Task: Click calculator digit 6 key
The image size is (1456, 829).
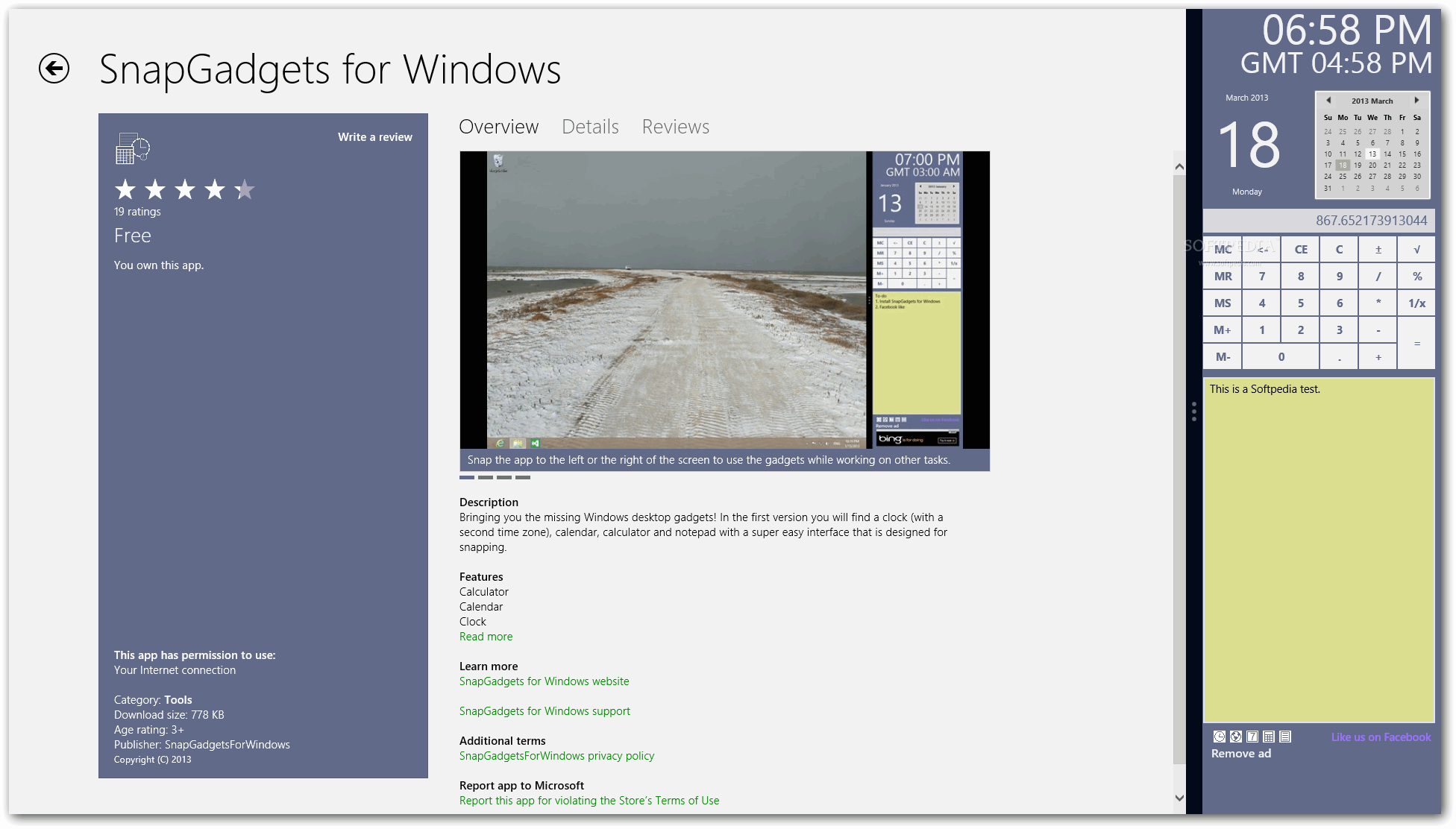Action: point(1339,303)
